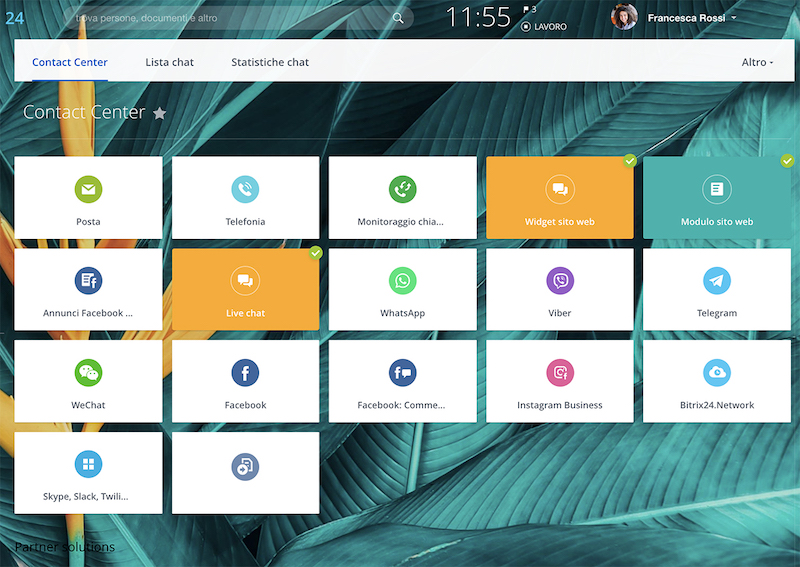Image resolution: width=800 pixels, height=567 pixels.
Task: Click the notification flag counter icon
Action: [x=529, y=9]
